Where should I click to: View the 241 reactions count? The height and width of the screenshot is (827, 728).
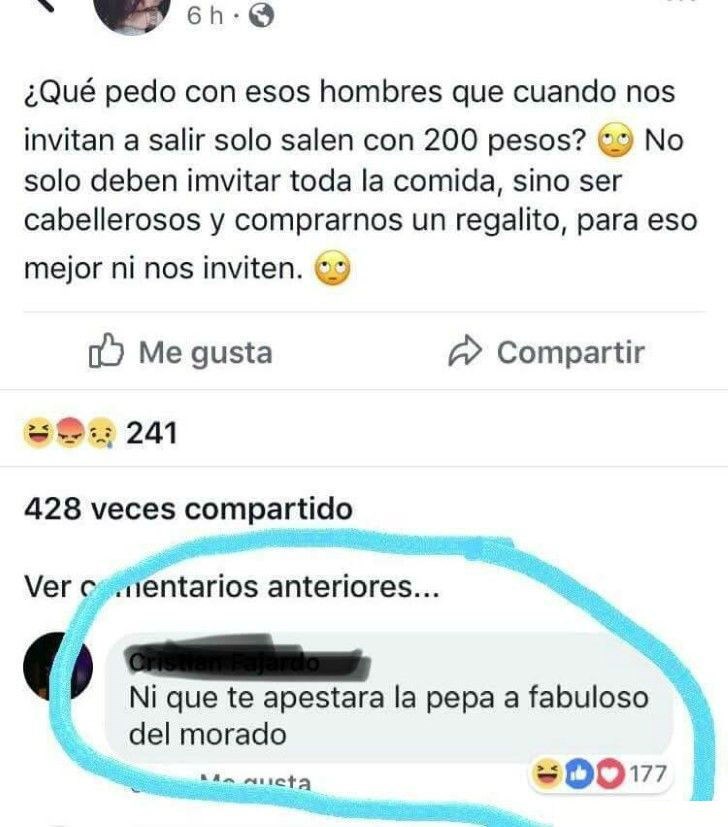(151, 434)
